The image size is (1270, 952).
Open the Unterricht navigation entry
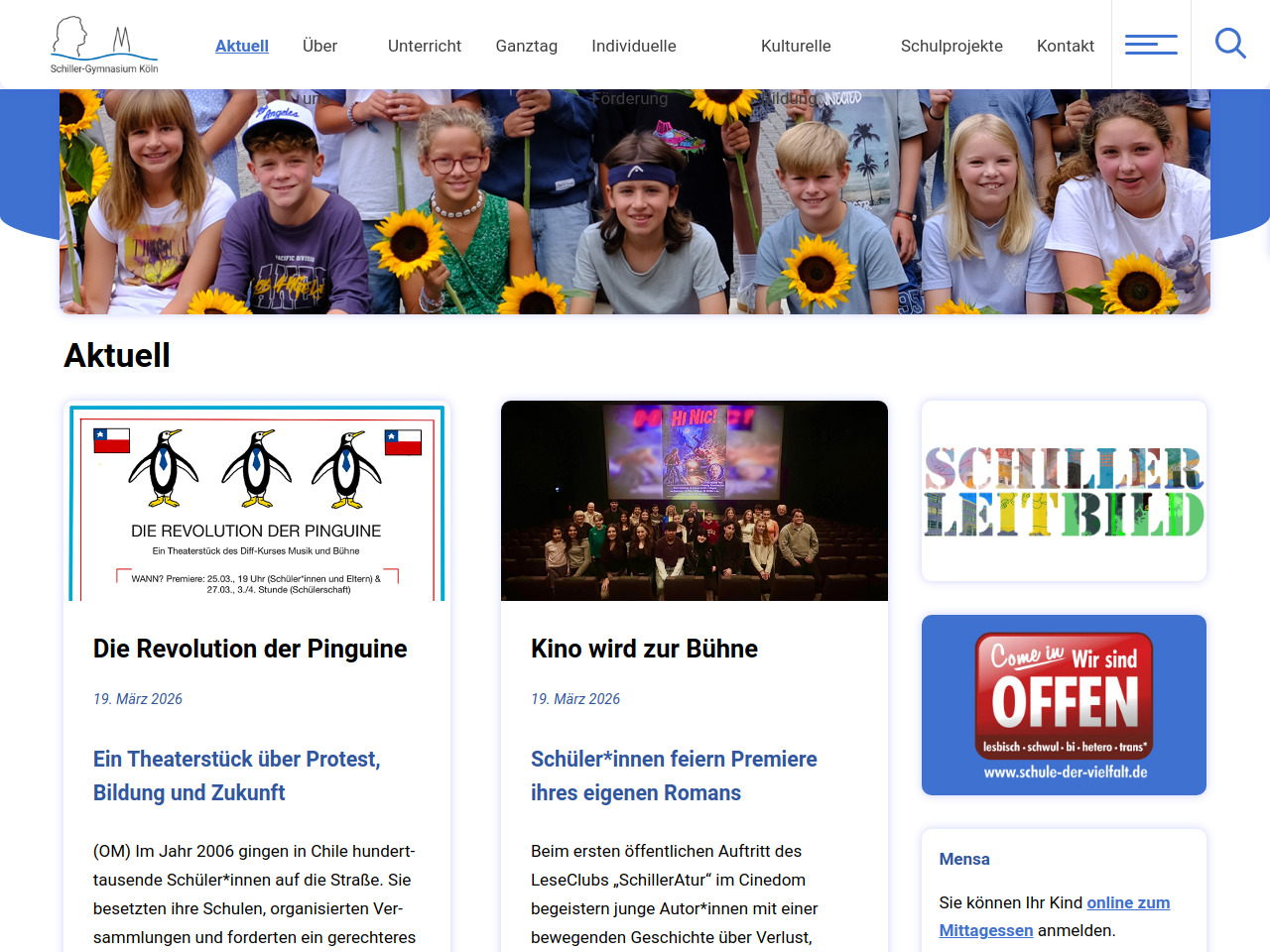[x=425, y=46]
